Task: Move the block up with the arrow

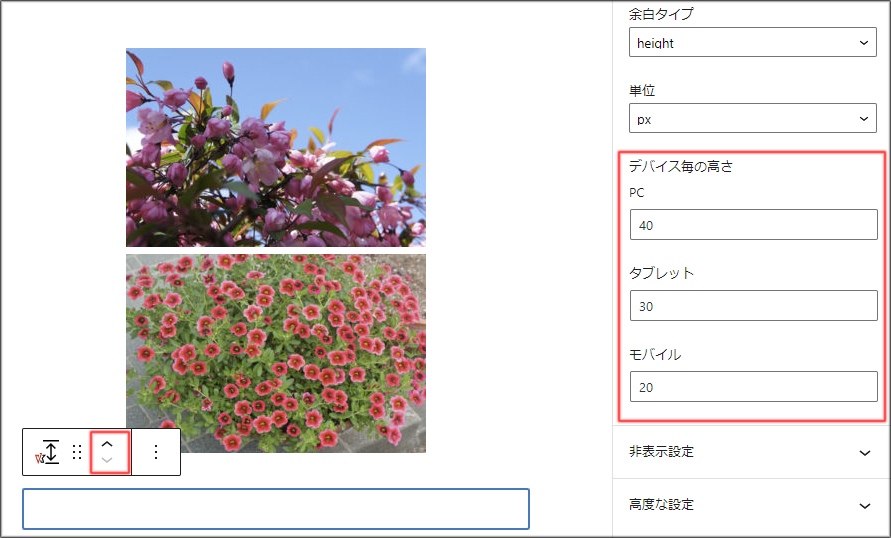Action: (x=108, y=443)
